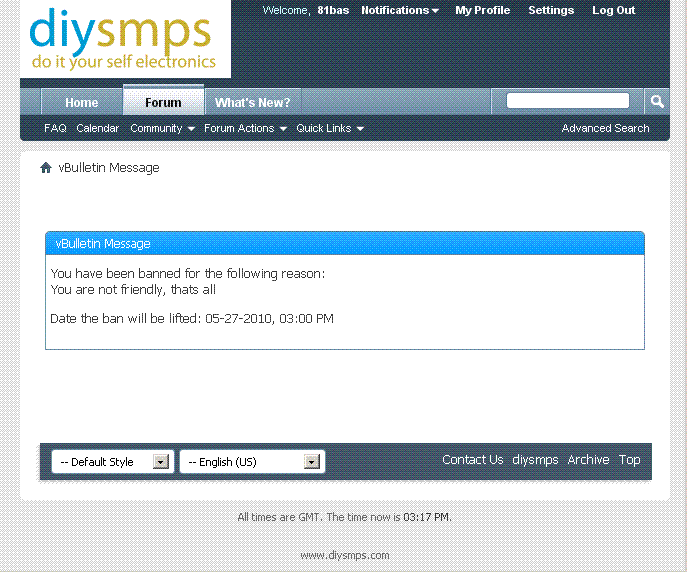
Task: Click the search magnifier icon
Action: (657, 102)
